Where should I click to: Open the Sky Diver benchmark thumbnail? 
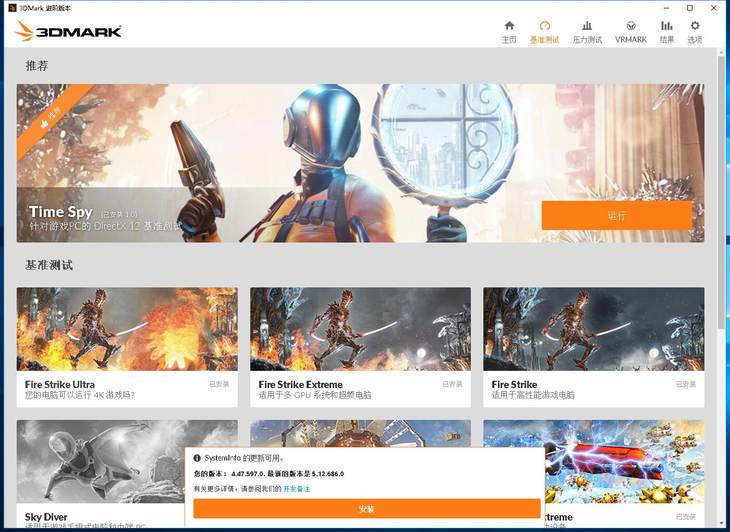101,461
